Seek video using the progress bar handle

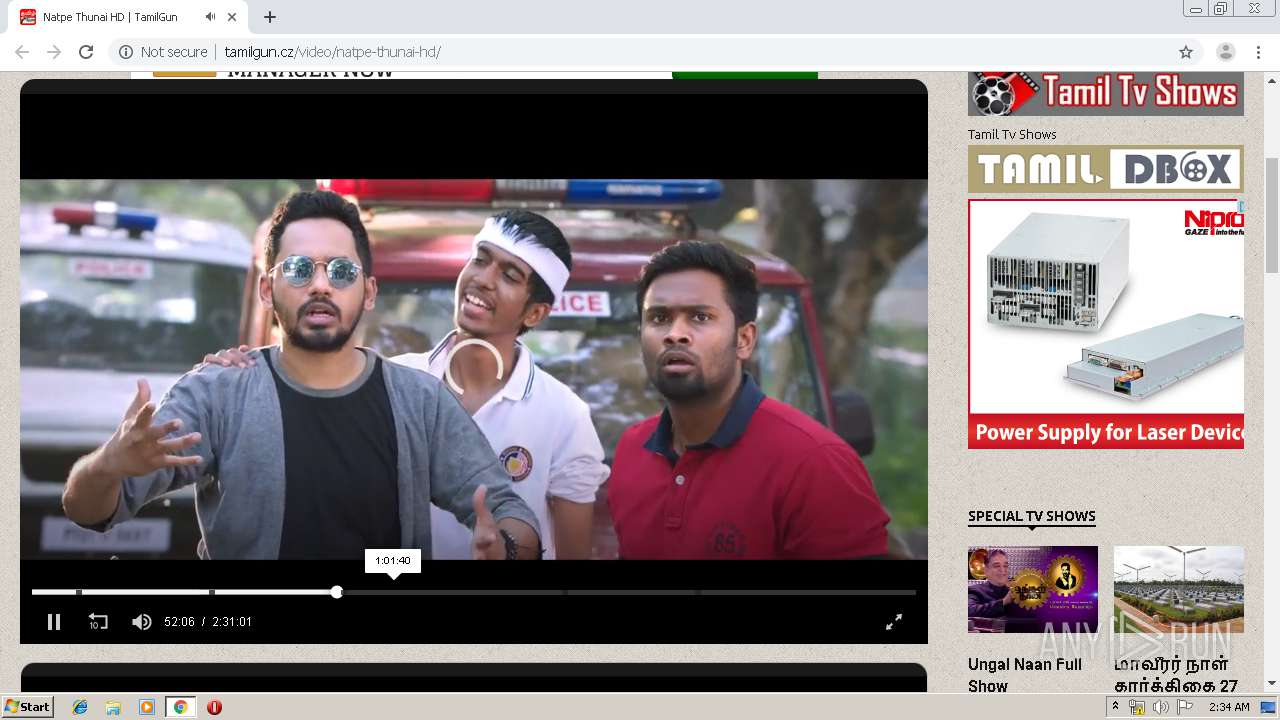click(x=337, y=592)
